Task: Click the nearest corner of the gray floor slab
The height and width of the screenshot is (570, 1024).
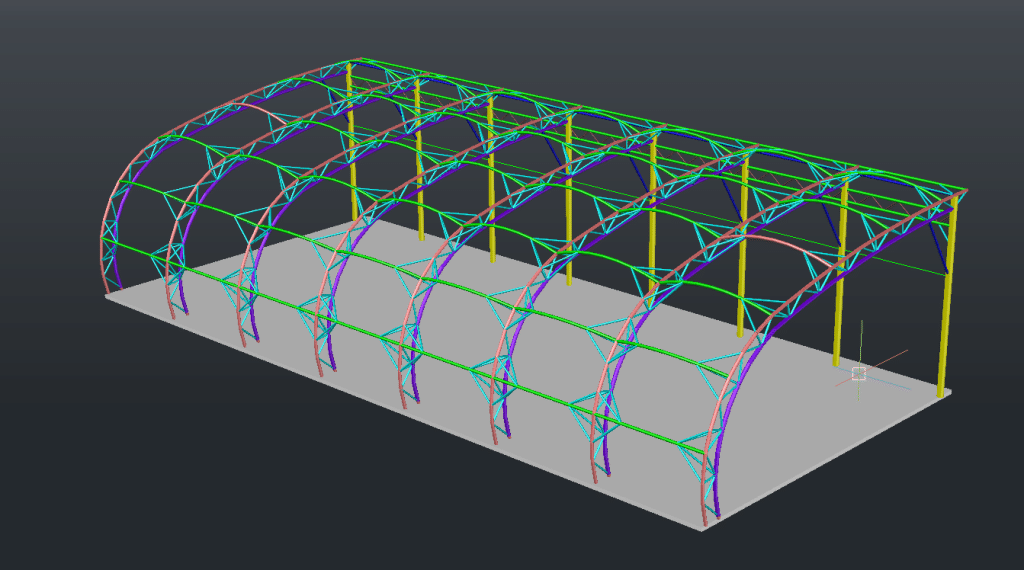Action: pyautogui.click(x=703, y=529)
